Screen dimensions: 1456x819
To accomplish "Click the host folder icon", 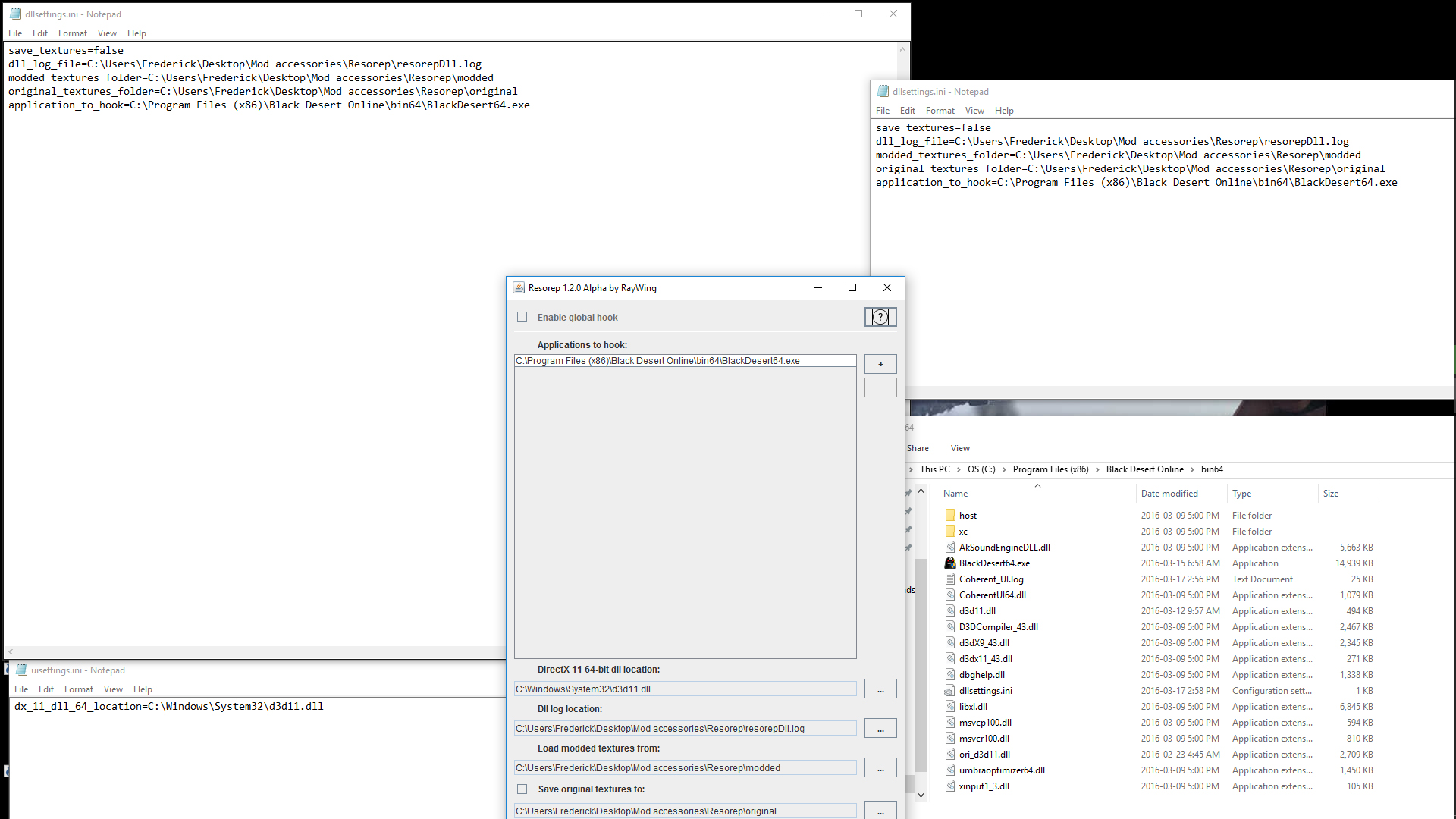I will pyautogui.click(x=950, y=516).
